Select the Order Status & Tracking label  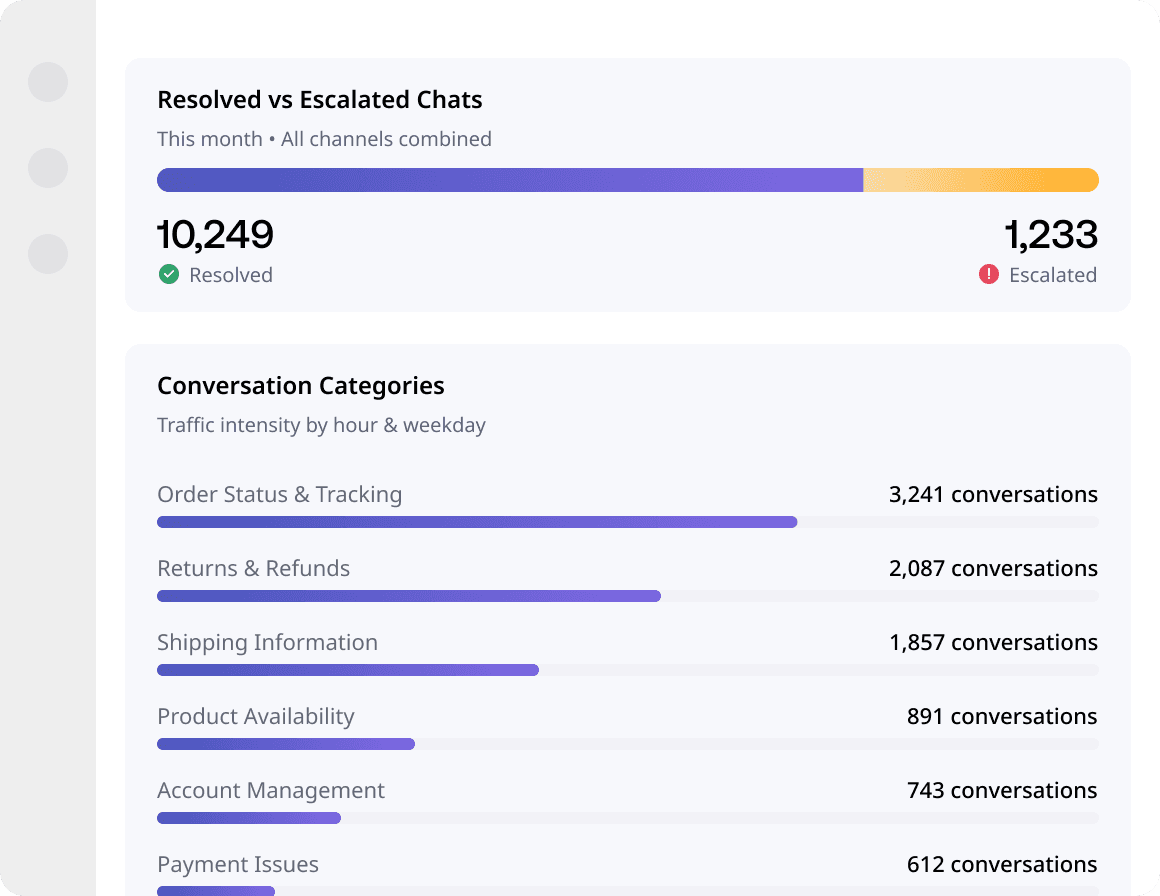[280, 495]
